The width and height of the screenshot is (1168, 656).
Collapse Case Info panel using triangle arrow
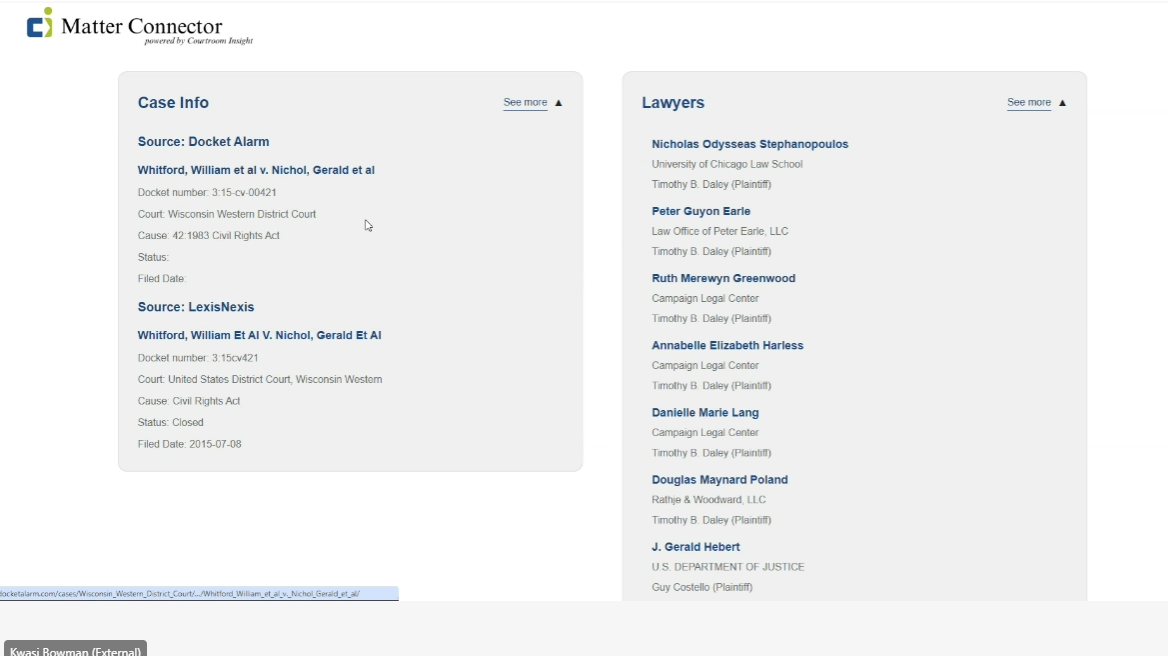pos(559,103)
